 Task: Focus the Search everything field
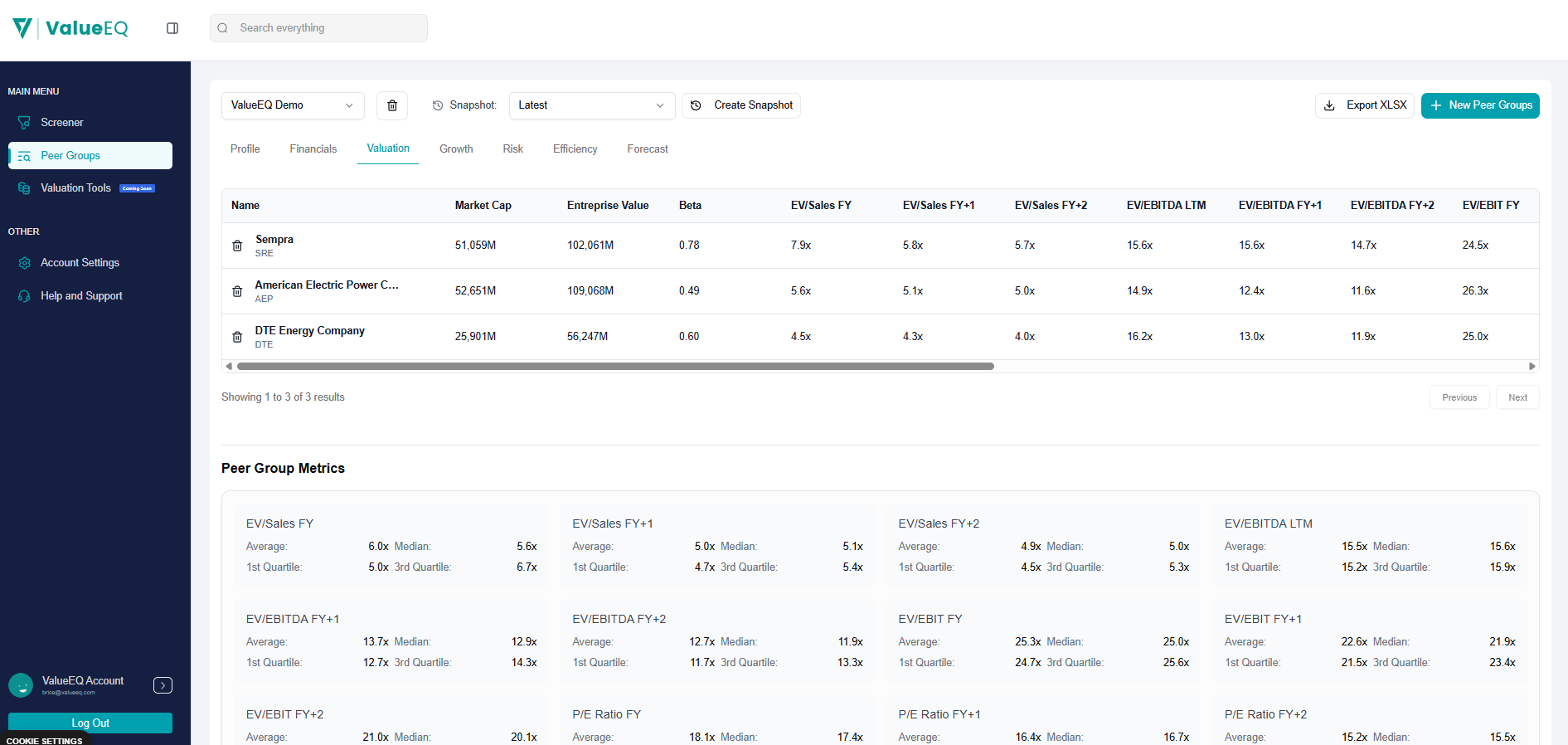318,28
